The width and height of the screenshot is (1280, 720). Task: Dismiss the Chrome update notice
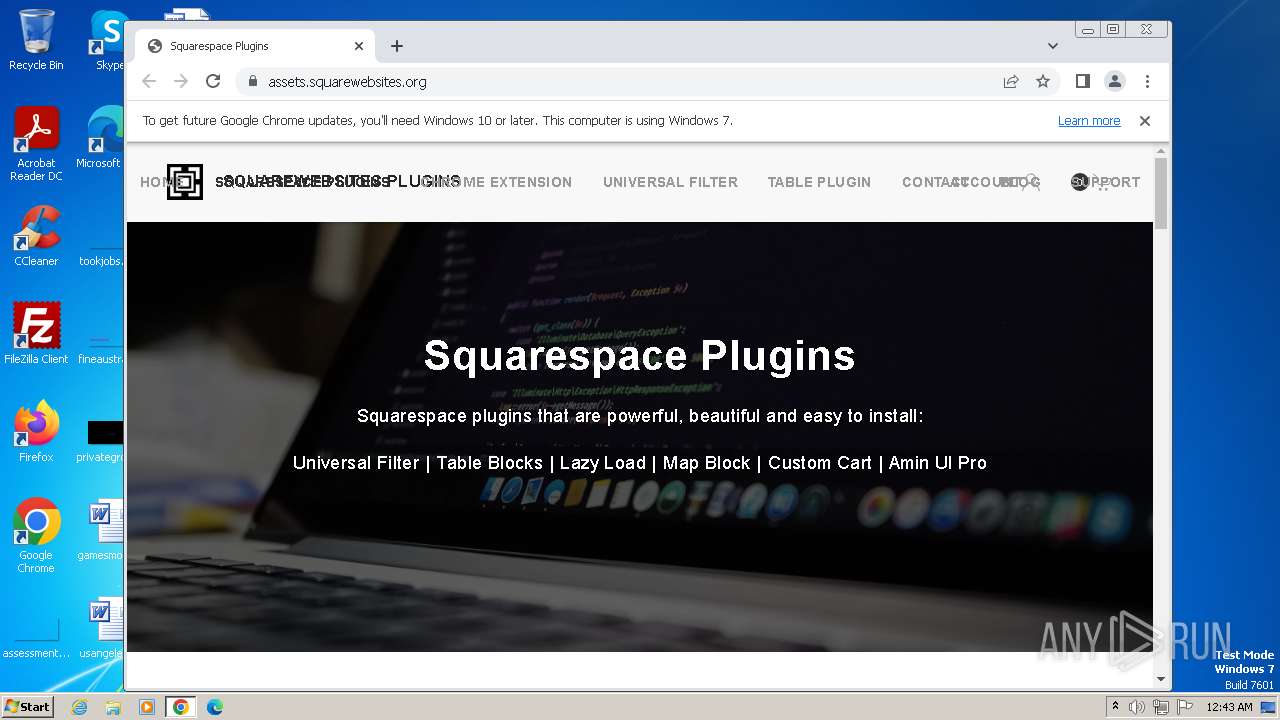coord(1145,121)
